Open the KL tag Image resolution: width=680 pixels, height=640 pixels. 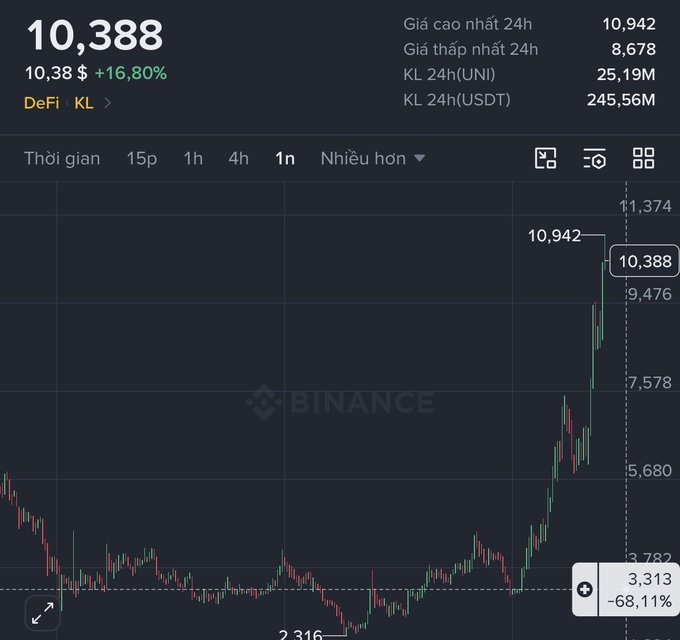[84, 103]
